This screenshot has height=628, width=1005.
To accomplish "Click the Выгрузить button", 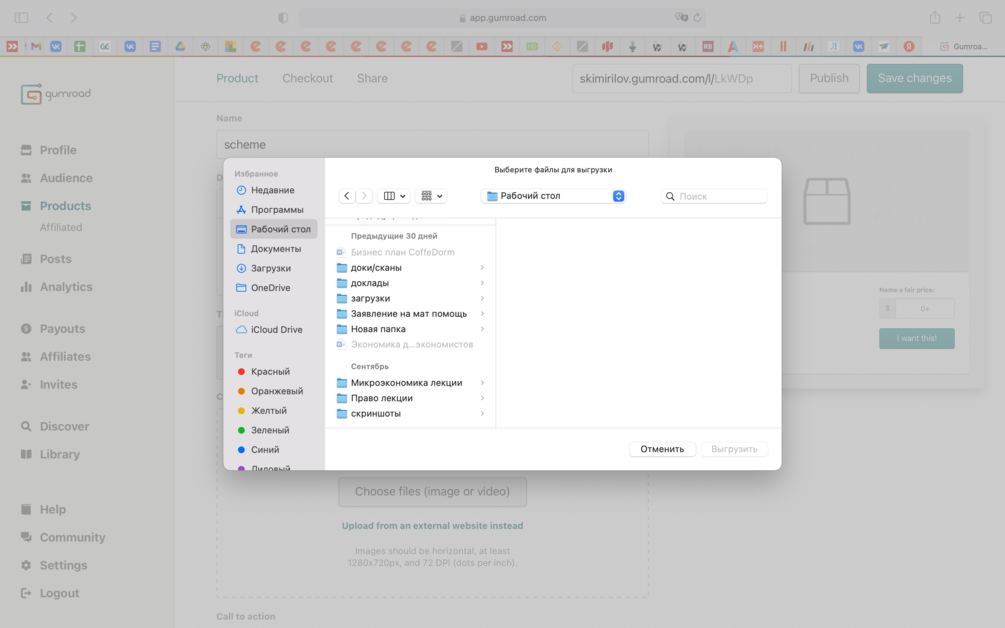I will [735, 449].
